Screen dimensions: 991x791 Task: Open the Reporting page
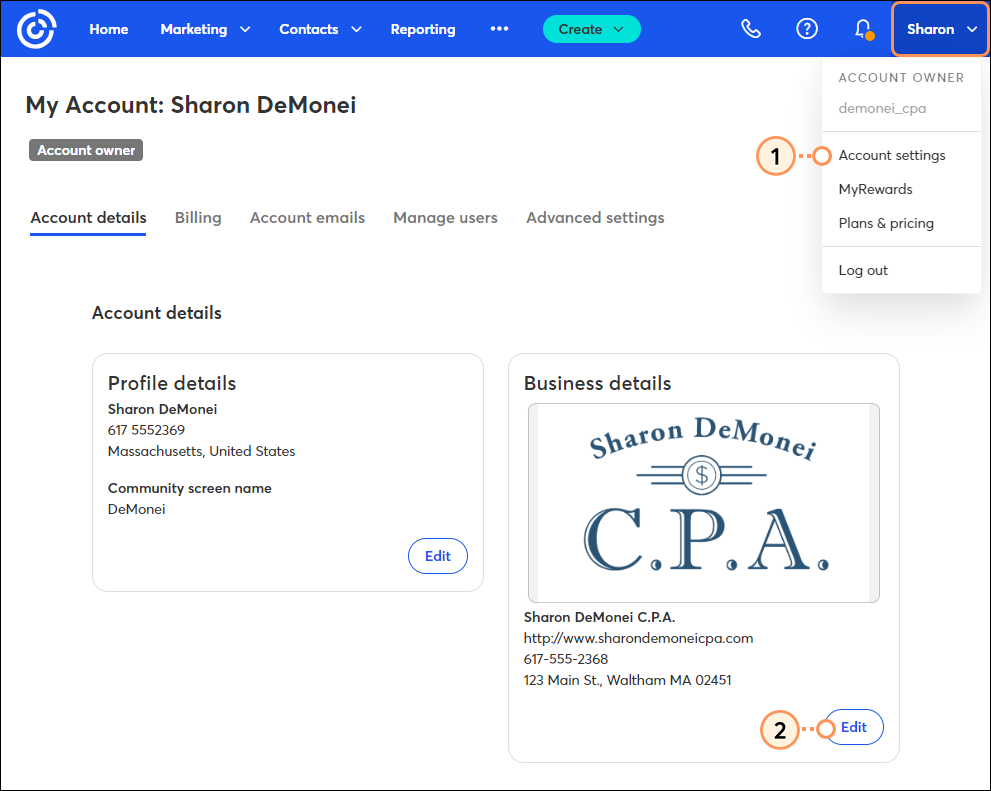click(423, 29)
